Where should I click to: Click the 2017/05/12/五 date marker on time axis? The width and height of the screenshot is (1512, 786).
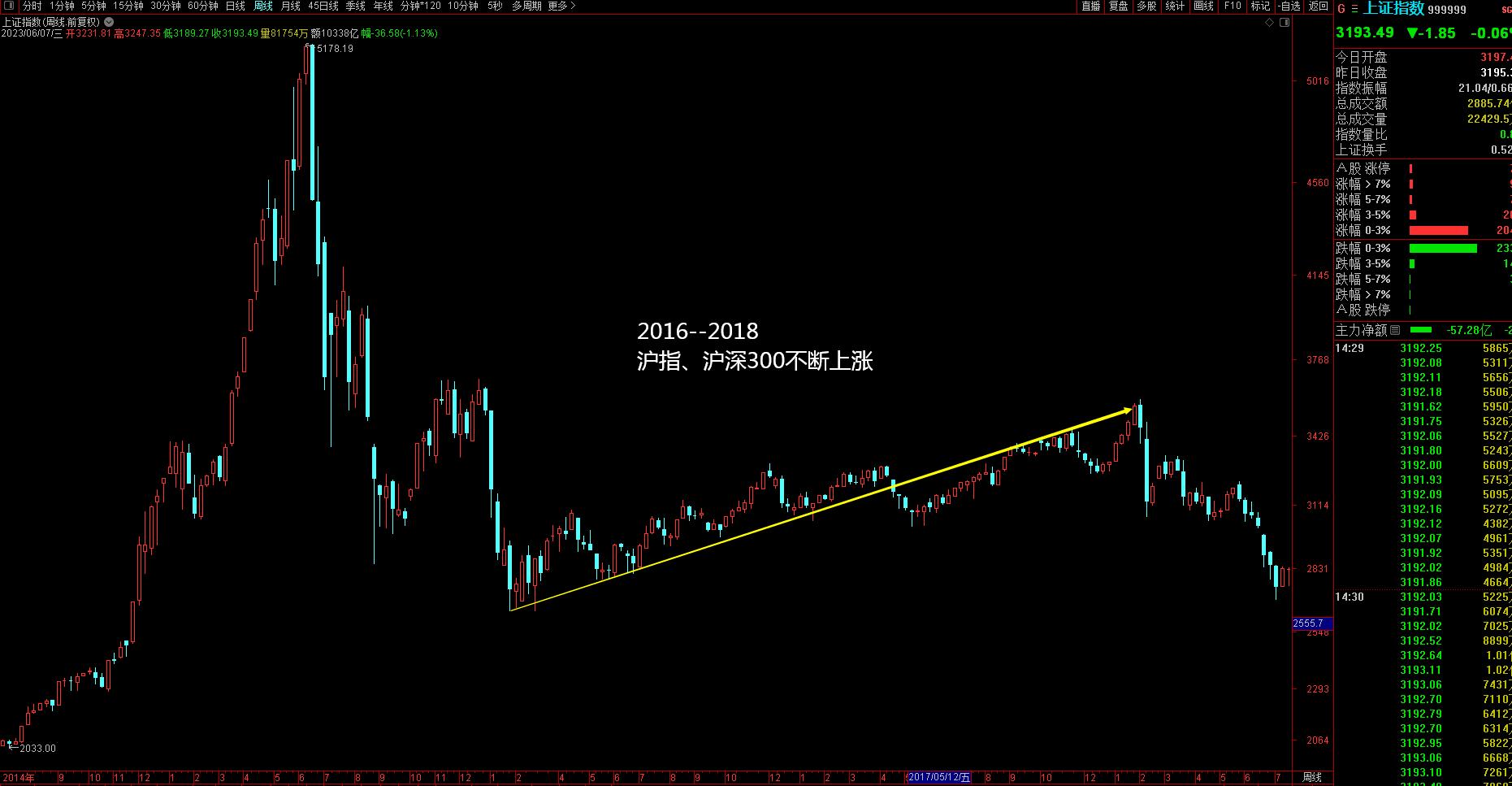[939, 777]
